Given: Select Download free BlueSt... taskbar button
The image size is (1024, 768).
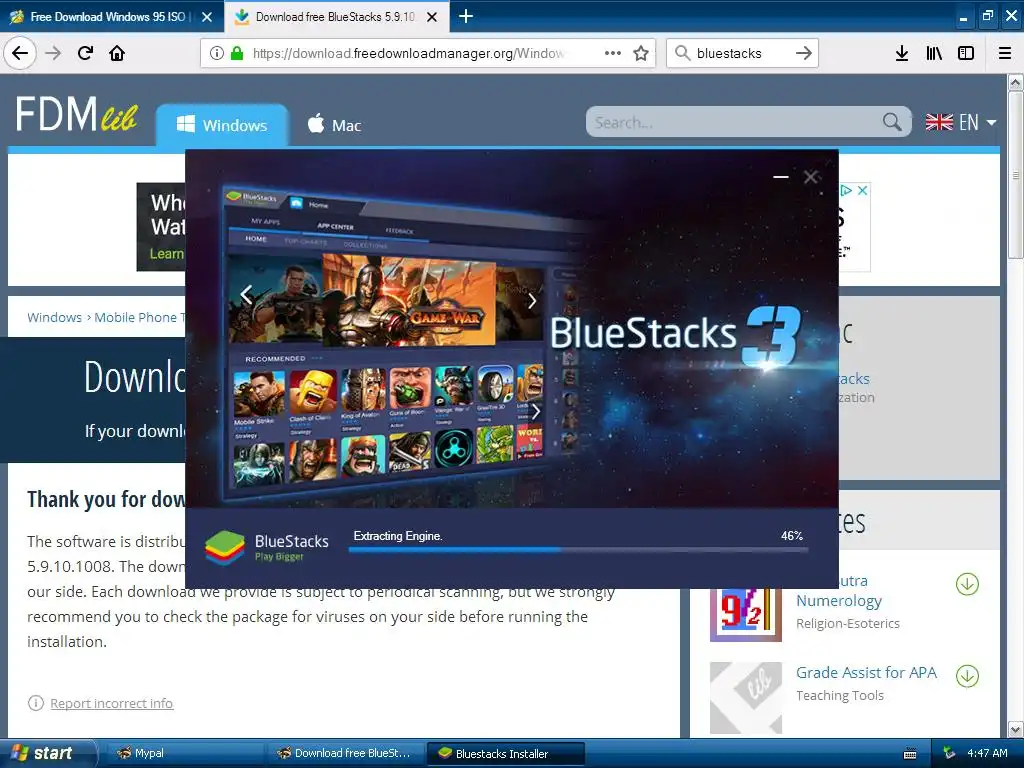Looking at the screenshot, I should click(346, 753).
